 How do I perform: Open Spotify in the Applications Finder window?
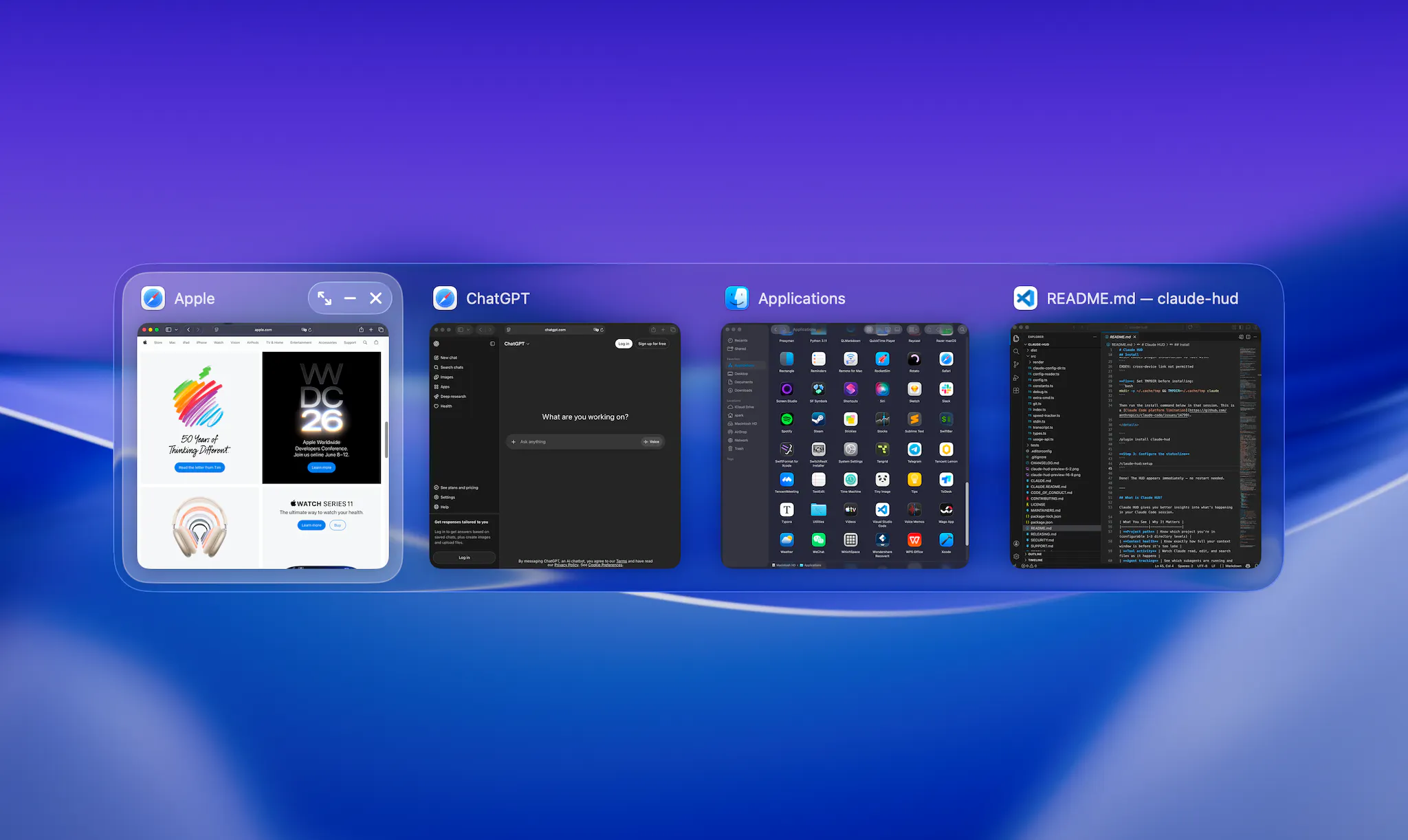(786, 419)
